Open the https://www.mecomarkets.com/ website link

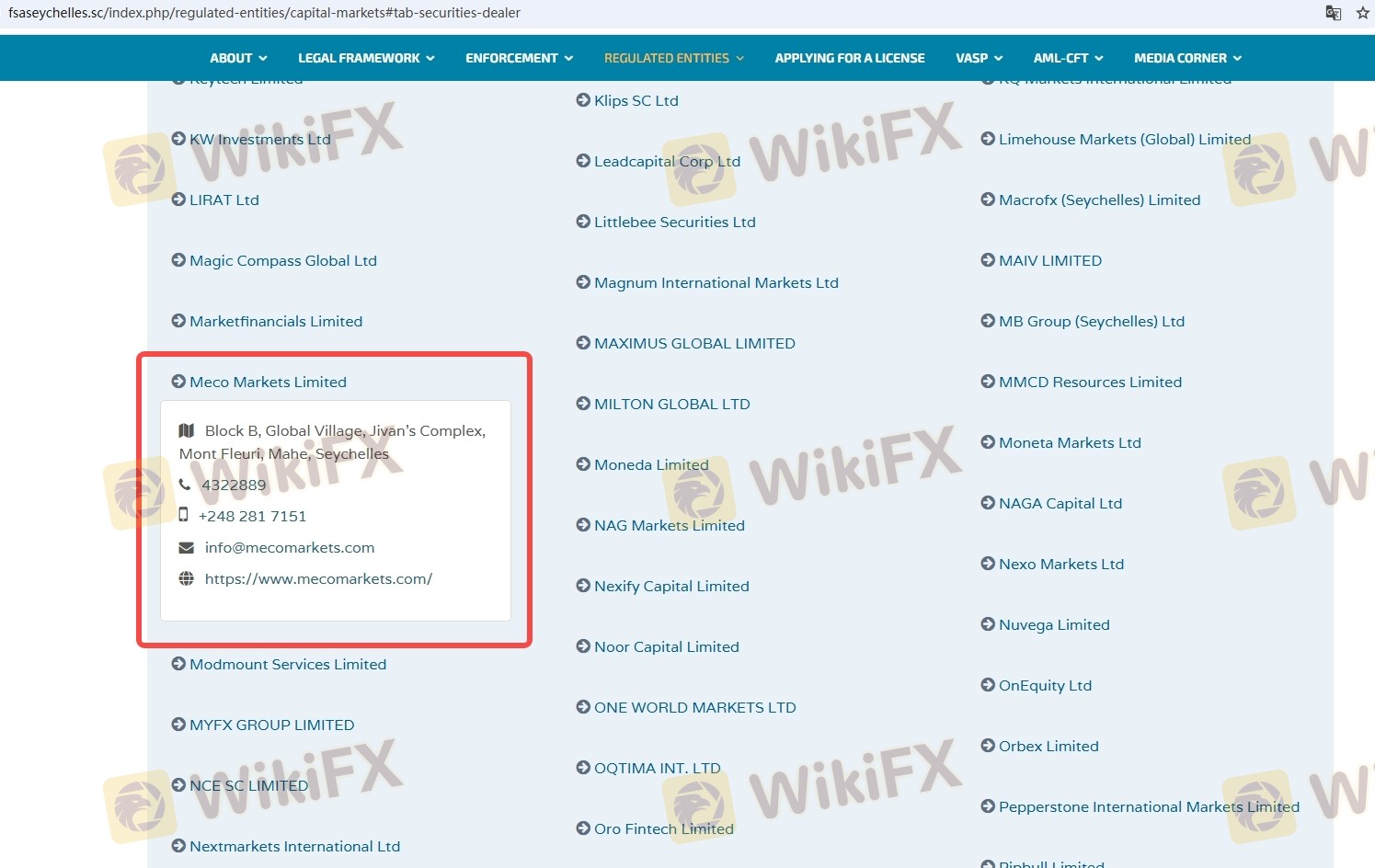tap(318, 579)
